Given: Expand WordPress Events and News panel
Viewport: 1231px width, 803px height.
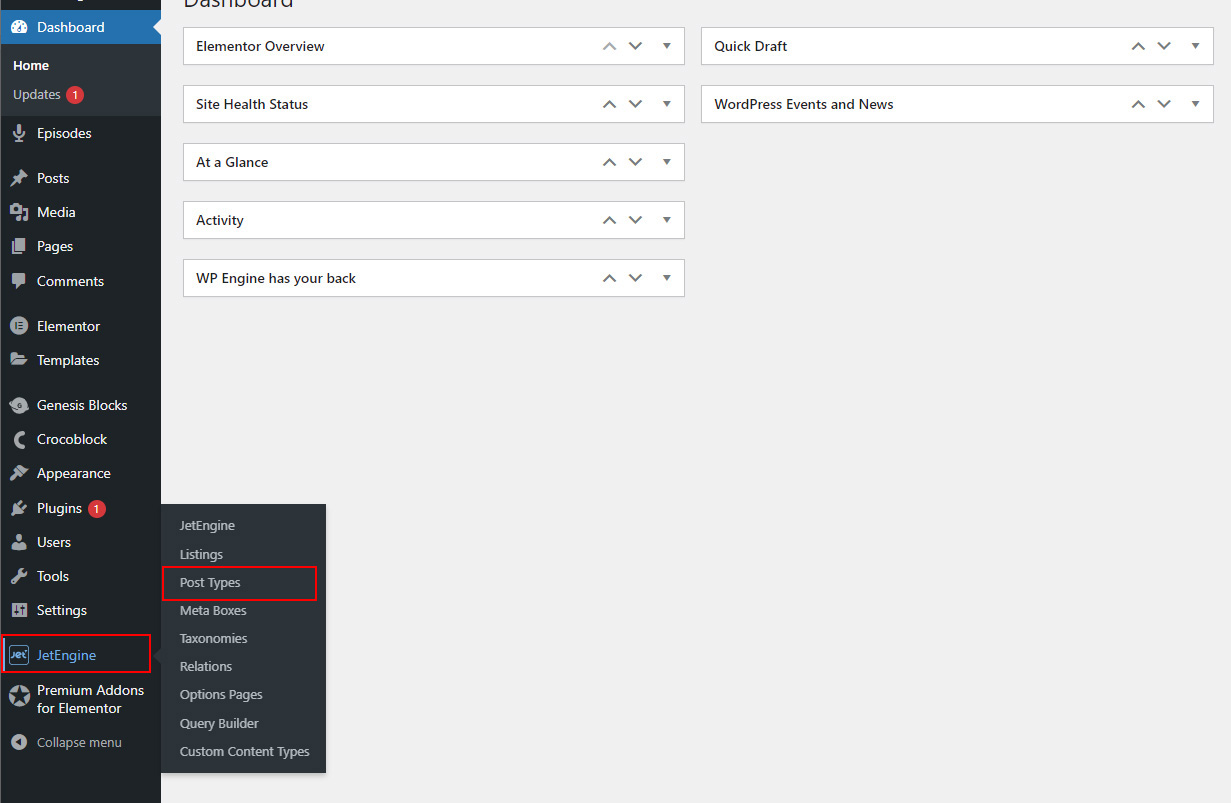Looking at the screenshot, I should pos(1196,104).
